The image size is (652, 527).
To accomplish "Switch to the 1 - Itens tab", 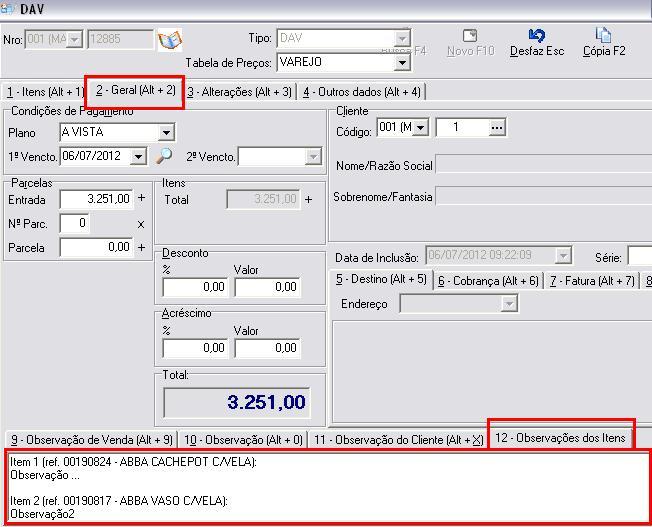I will (44, 92).
